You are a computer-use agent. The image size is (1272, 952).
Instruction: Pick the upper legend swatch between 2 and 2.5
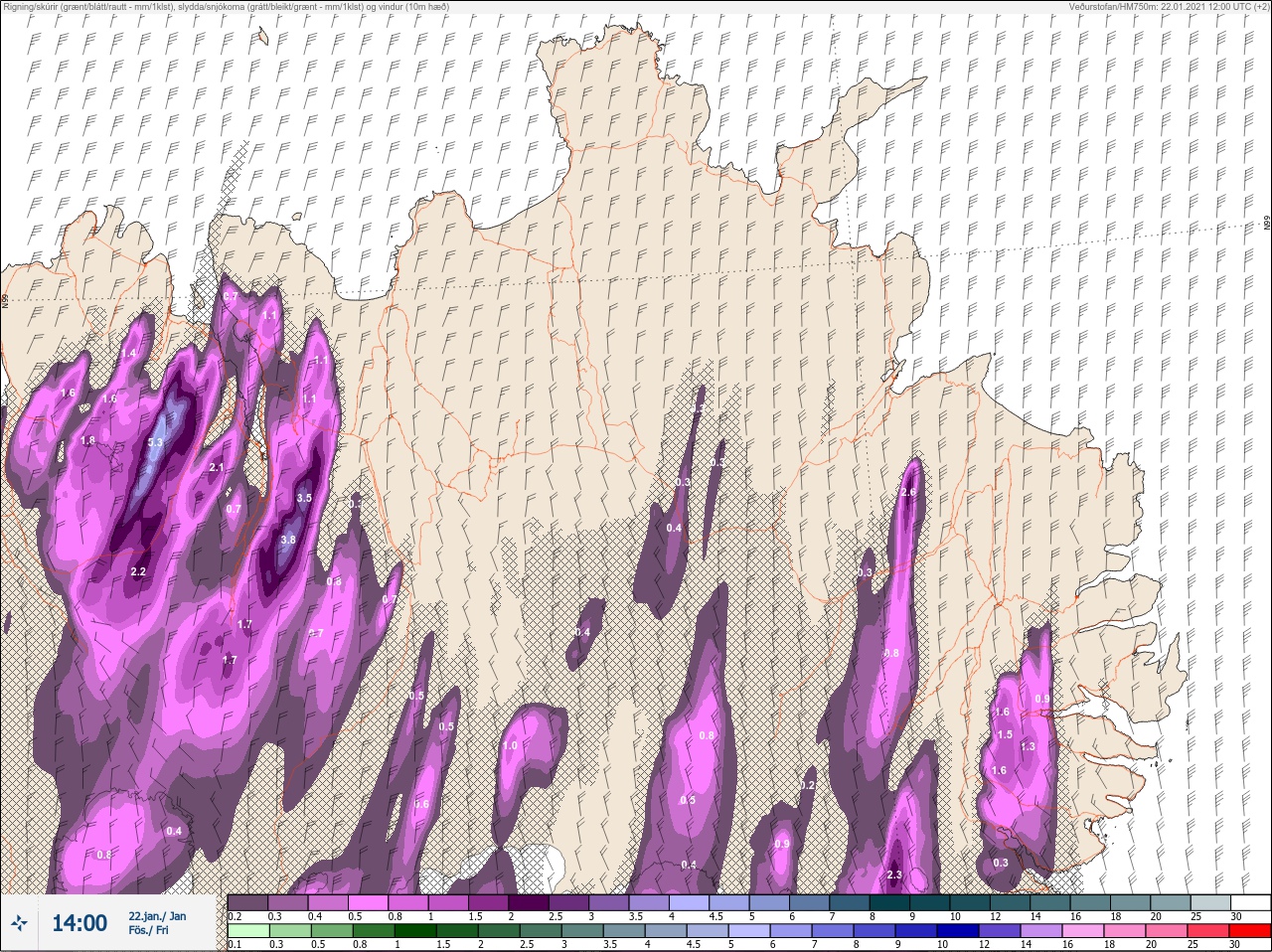(530, 902)
